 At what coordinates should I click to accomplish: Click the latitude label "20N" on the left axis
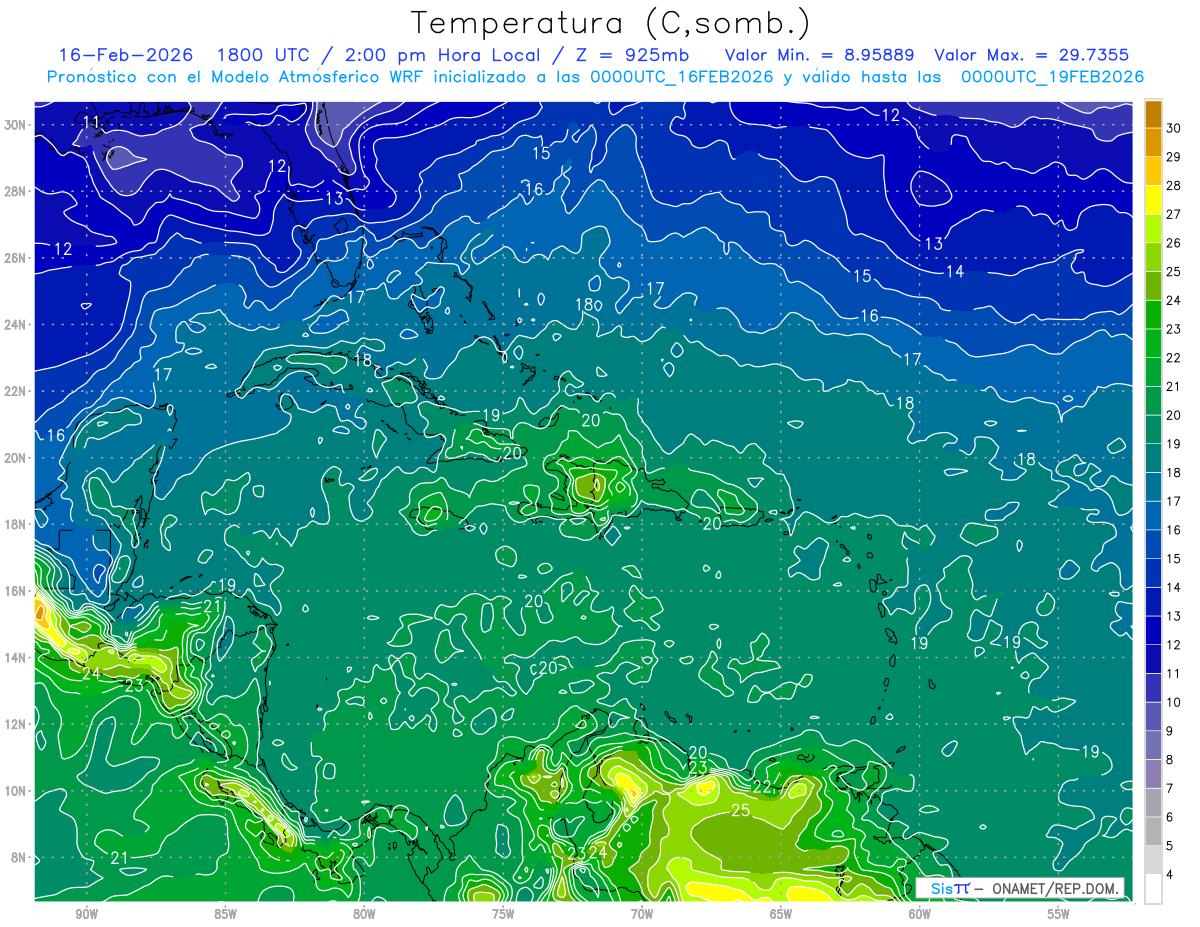pyautogui.click(x=15, y=458)
